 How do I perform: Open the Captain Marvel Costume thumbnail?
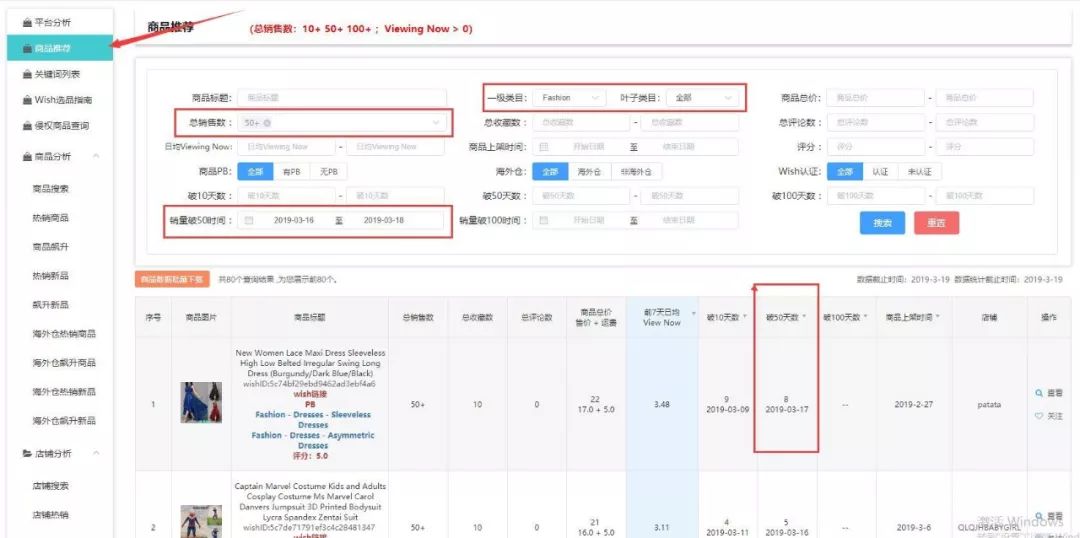click(201, 521)
